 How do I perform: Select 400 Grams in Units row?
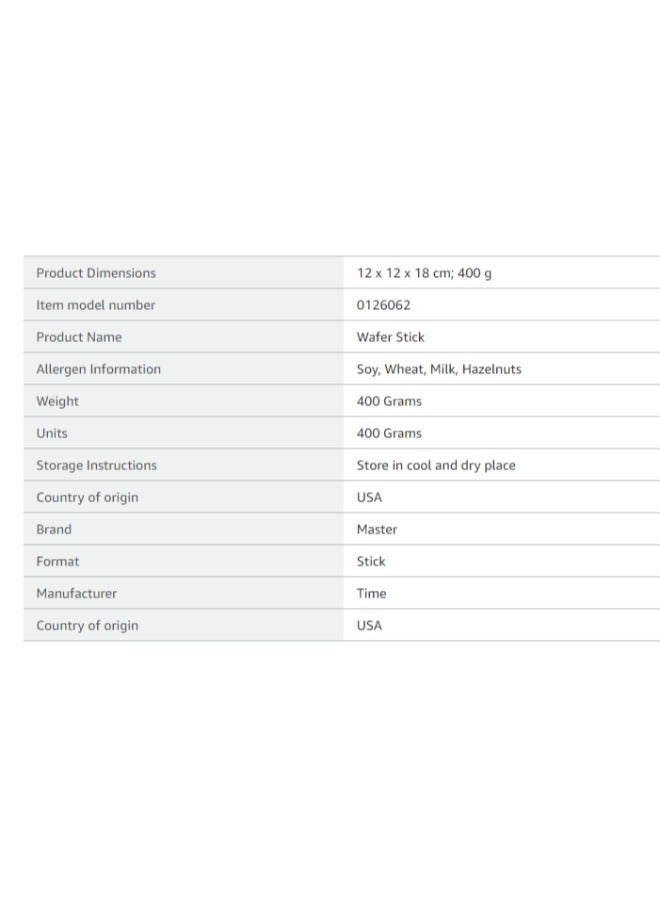coord(389,433)
